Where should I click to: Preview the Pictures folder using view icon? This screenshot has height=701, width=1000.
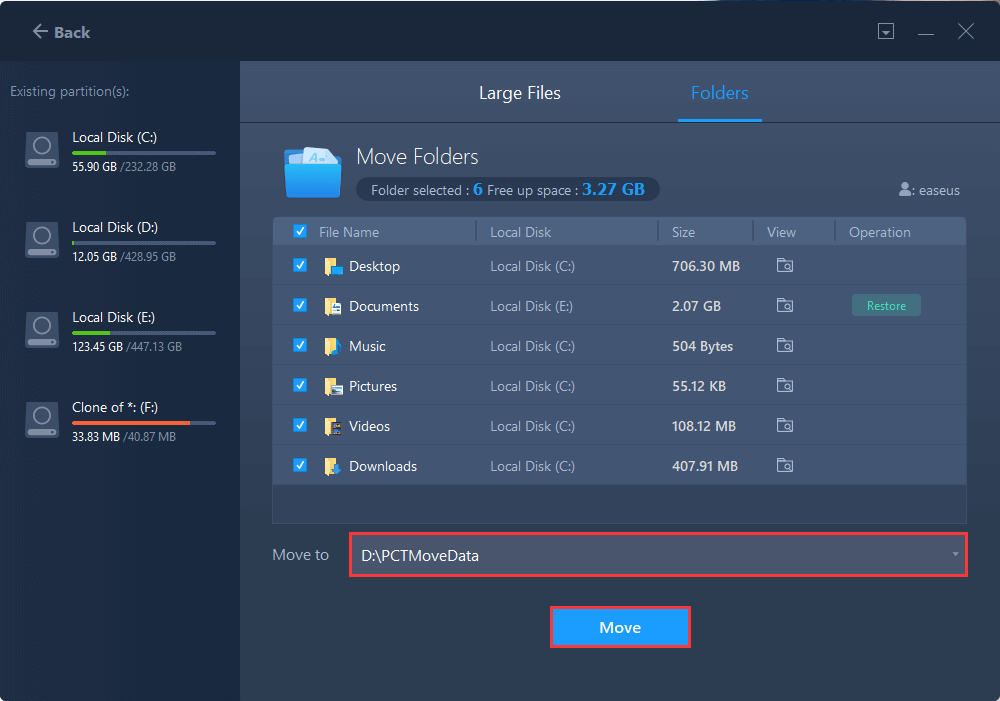(x=785, y=386)
